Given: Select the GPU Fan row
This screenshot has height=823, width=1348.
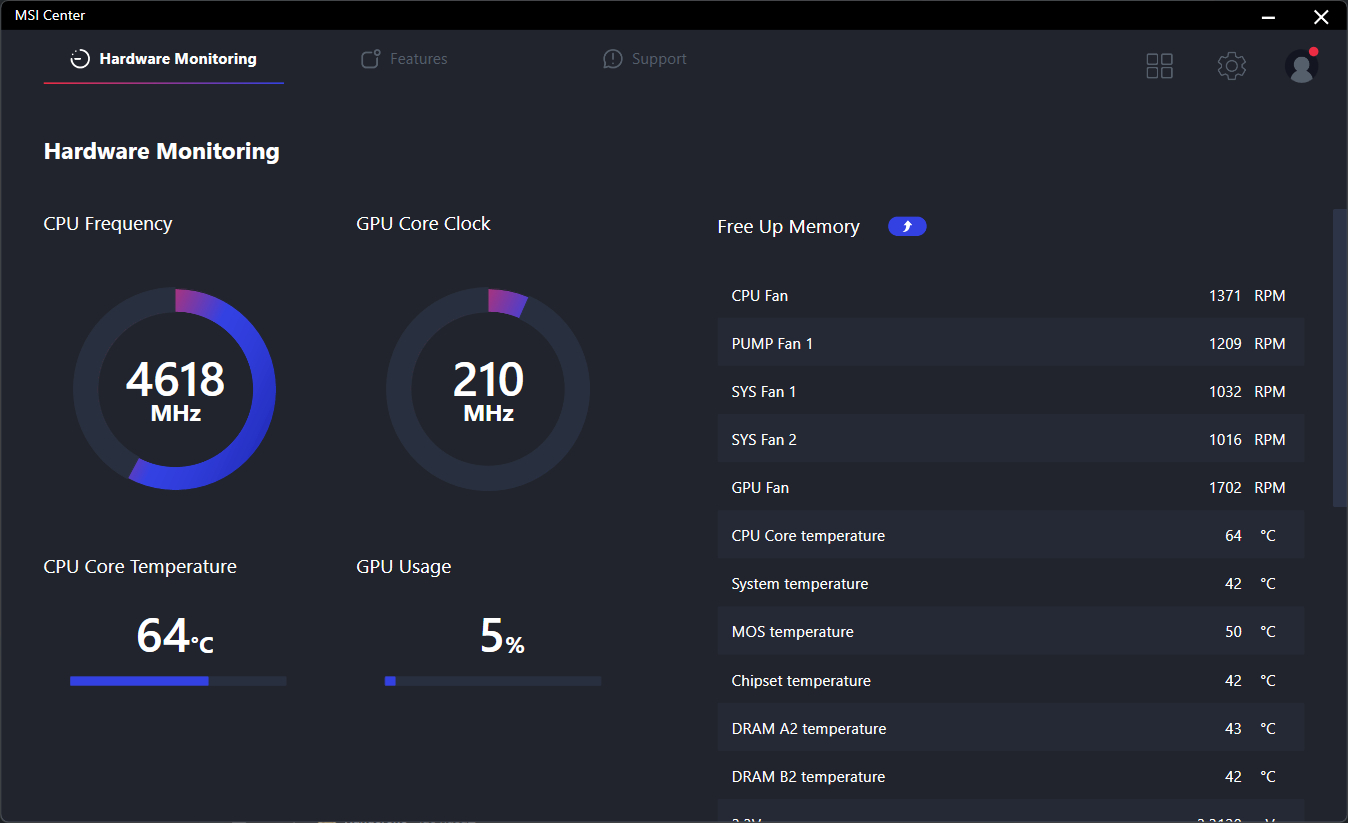Looking at the screenshot, I should [1011, 488].
